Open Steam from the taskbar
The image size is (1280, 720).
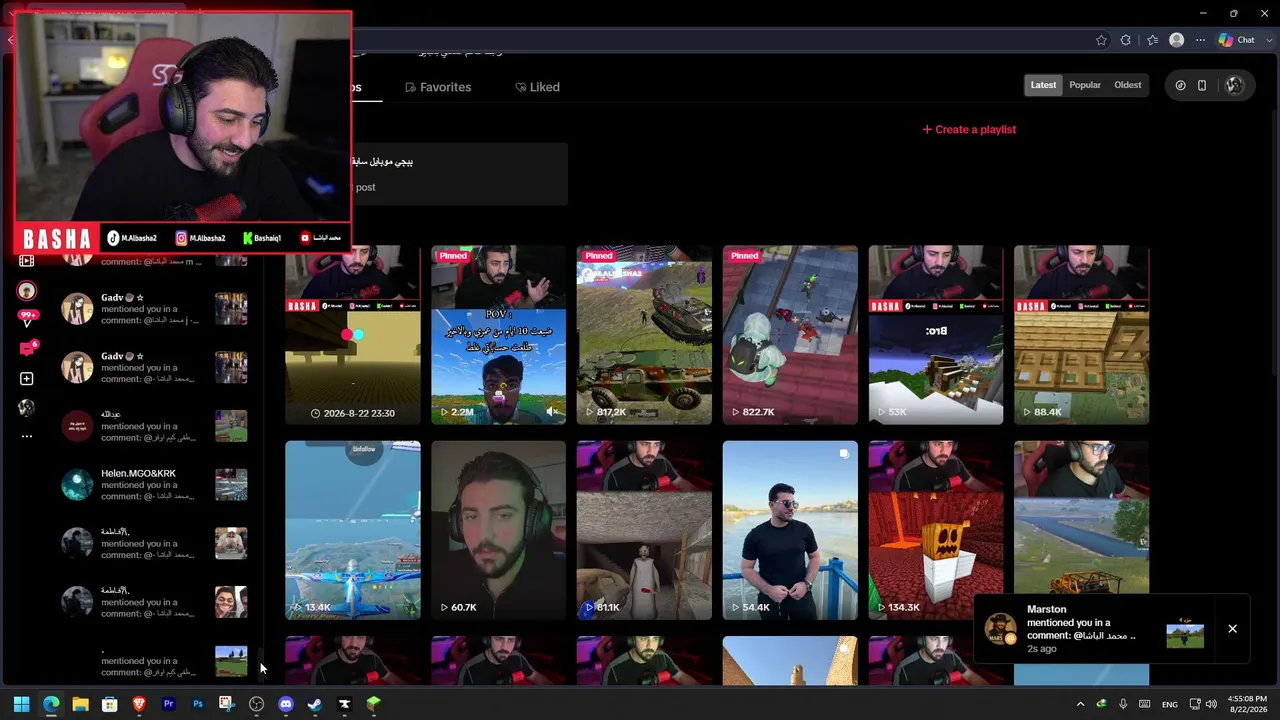tap(315, 704)
